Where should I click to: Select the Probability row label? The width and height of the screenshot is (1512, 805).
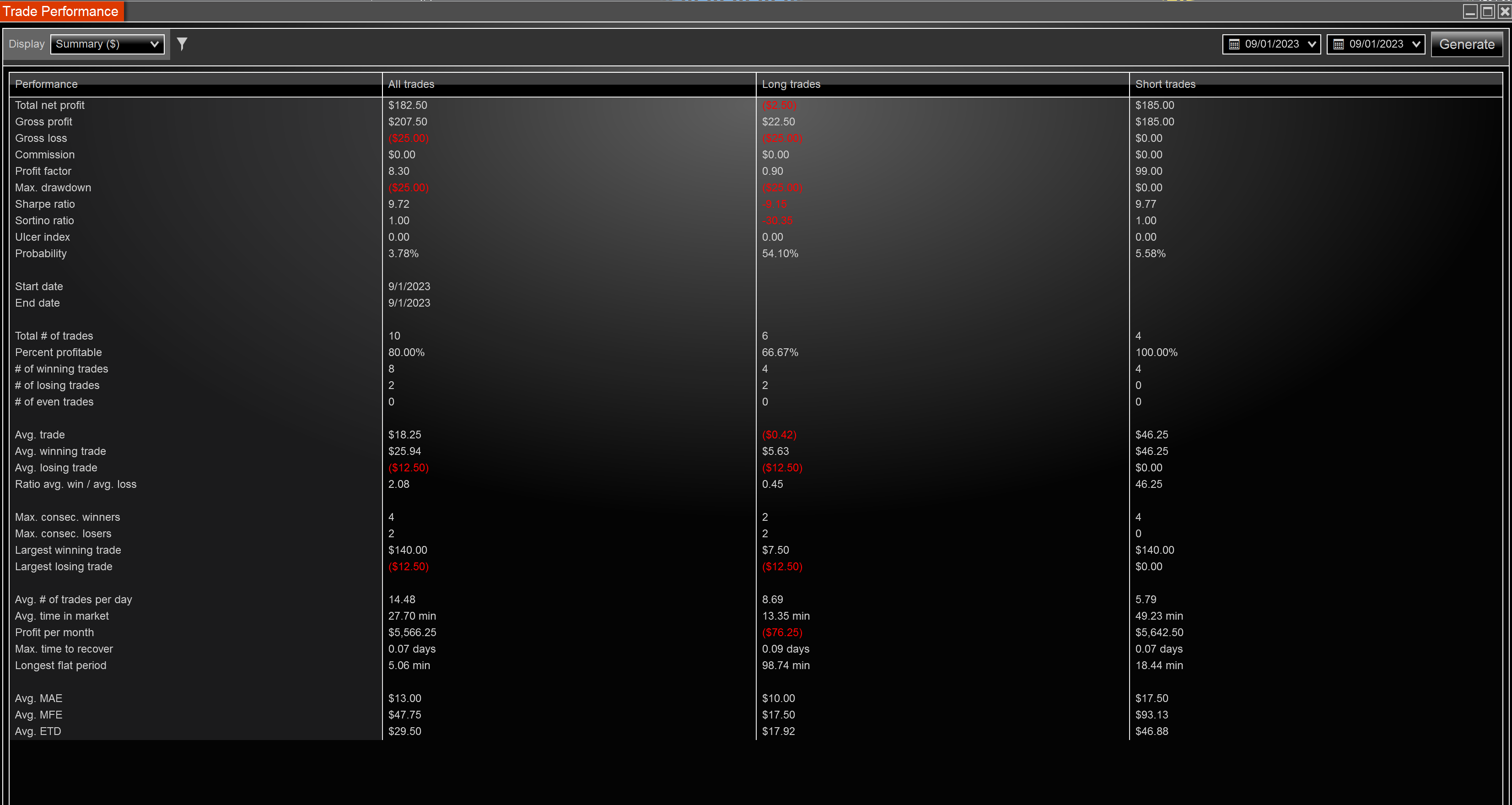coord(41,253)
